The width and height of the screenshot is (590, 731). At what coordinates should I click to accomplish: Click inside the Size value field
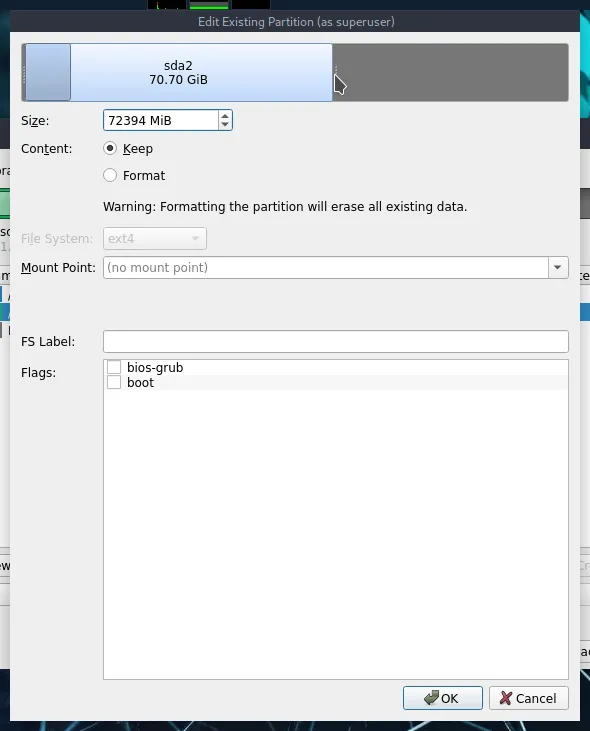click(x=160, y=120)
